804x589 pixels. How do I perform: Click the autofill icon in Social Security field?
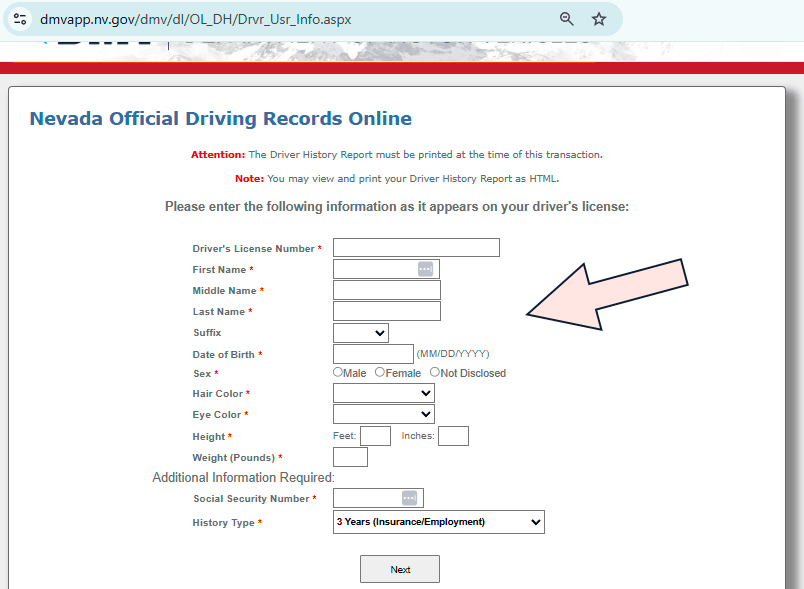pyautogui.click(x=409, y=498)
